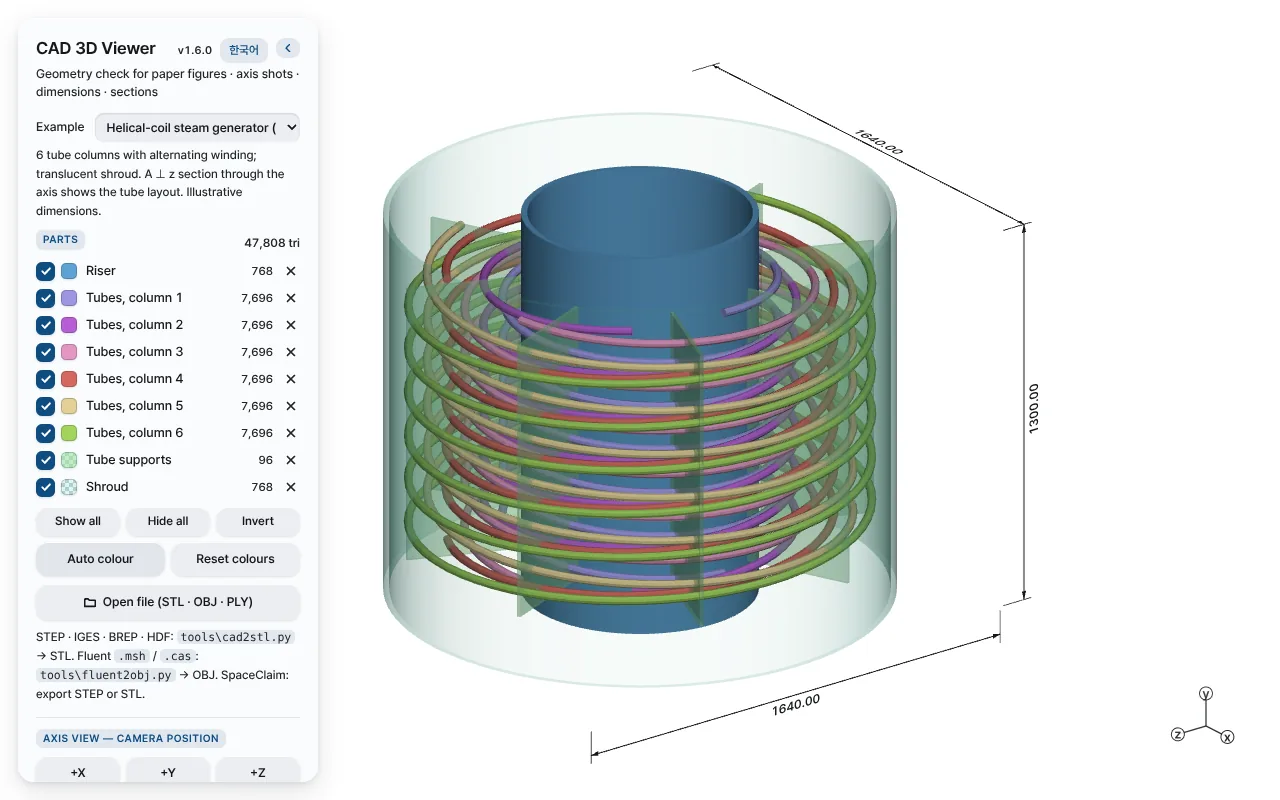
Task: Remove the Shroud part with its X icon
Action: [x=291, y=487]
